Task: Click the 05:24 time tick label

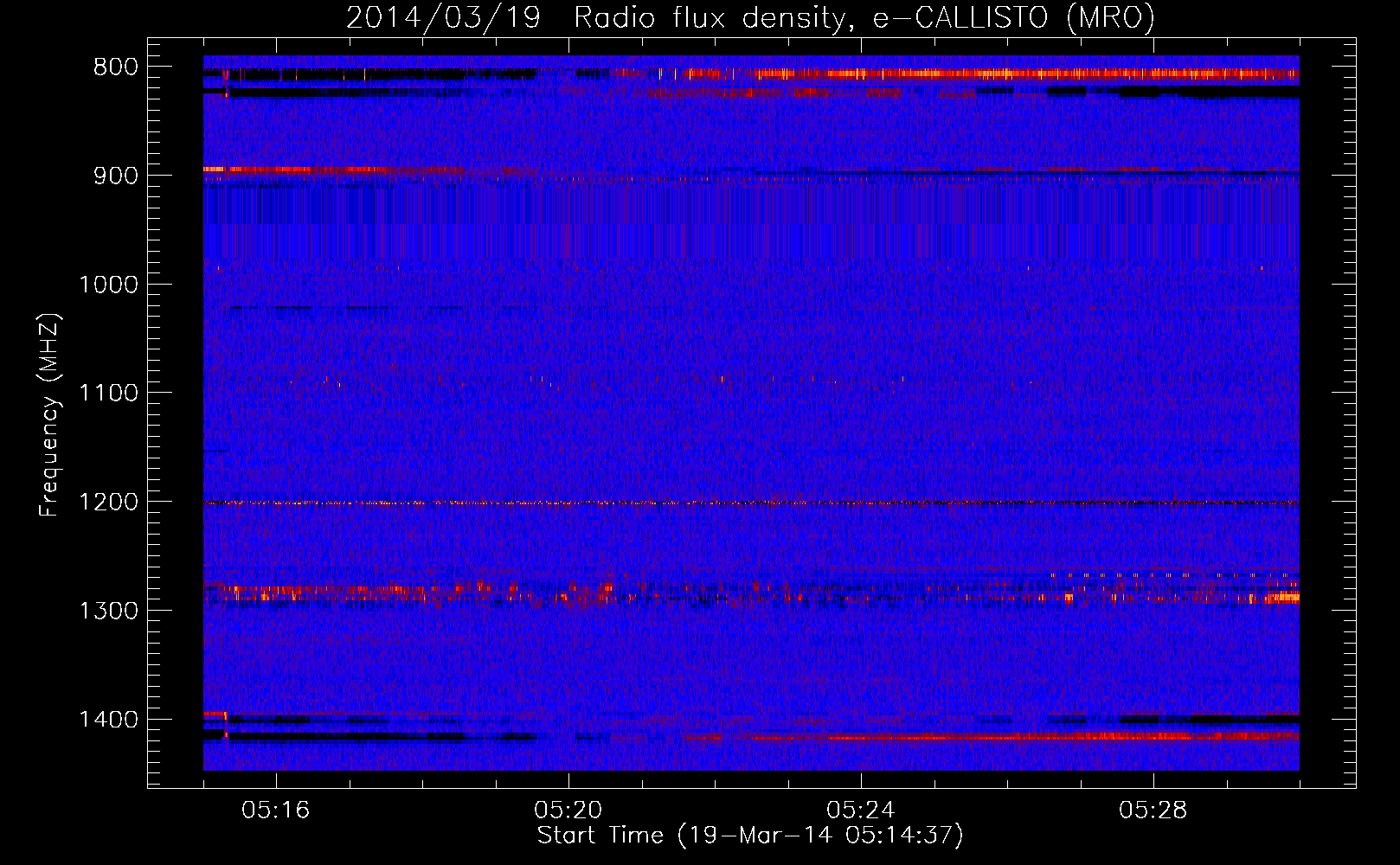Action: point(860,811)
